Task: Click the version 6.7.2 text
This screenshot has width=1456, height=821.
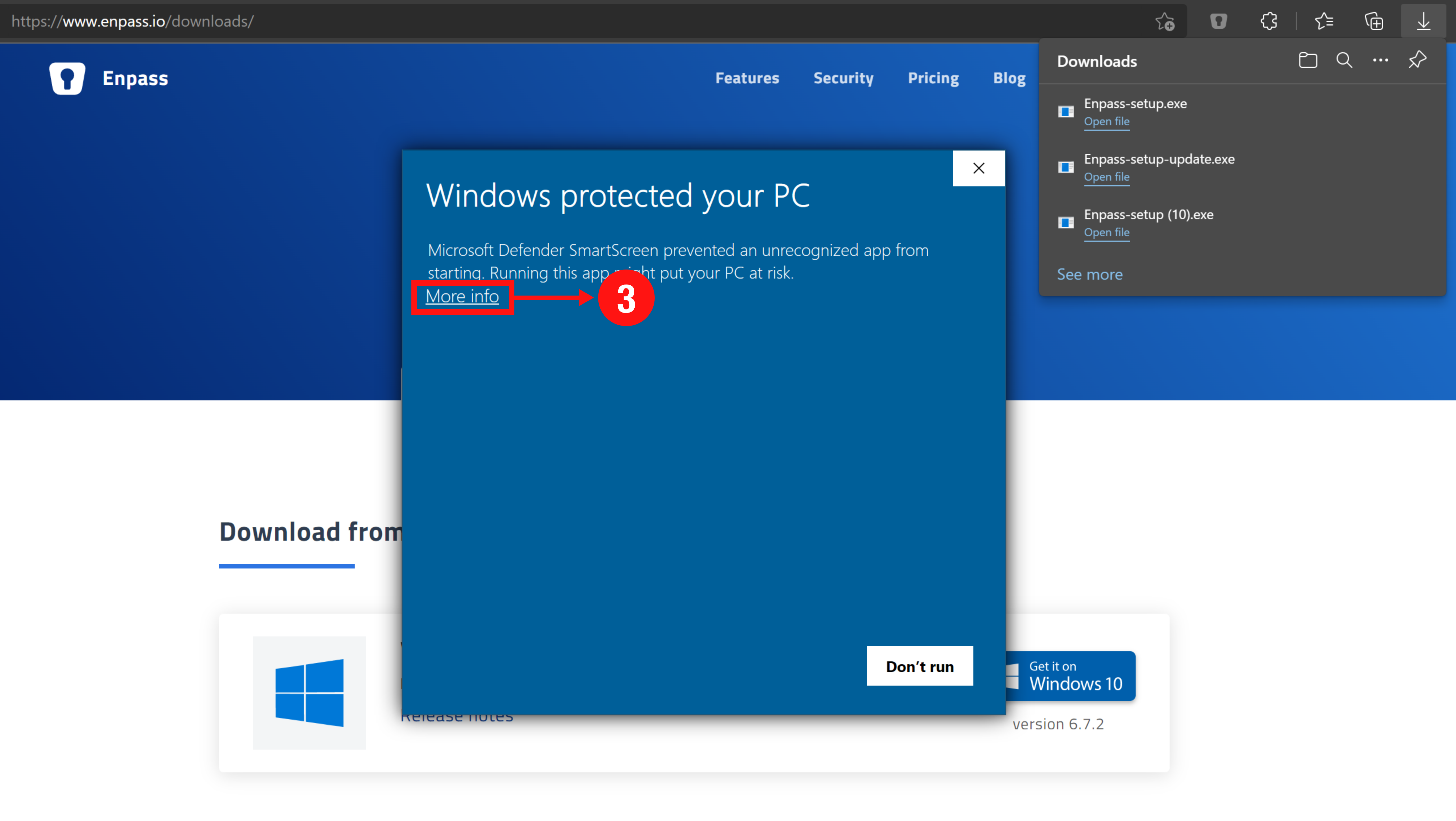Action: (1058, 724)
